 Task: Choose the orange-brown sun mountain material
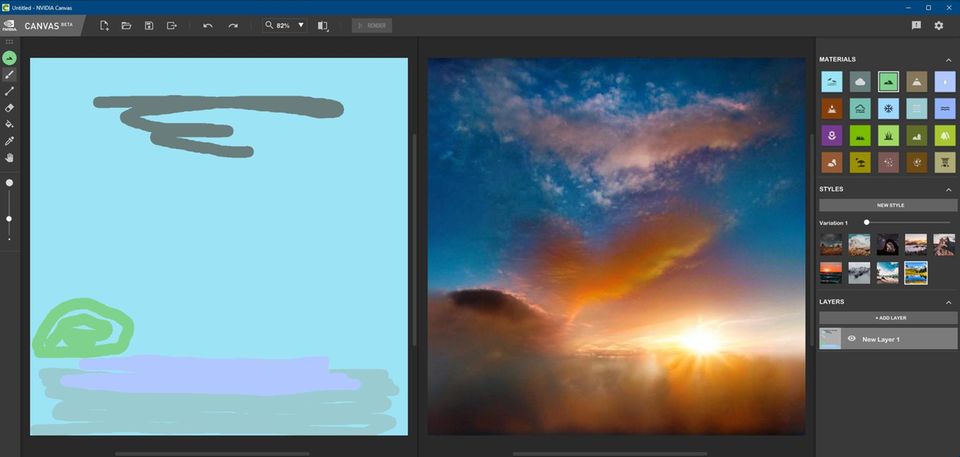(x=831, y=108)
